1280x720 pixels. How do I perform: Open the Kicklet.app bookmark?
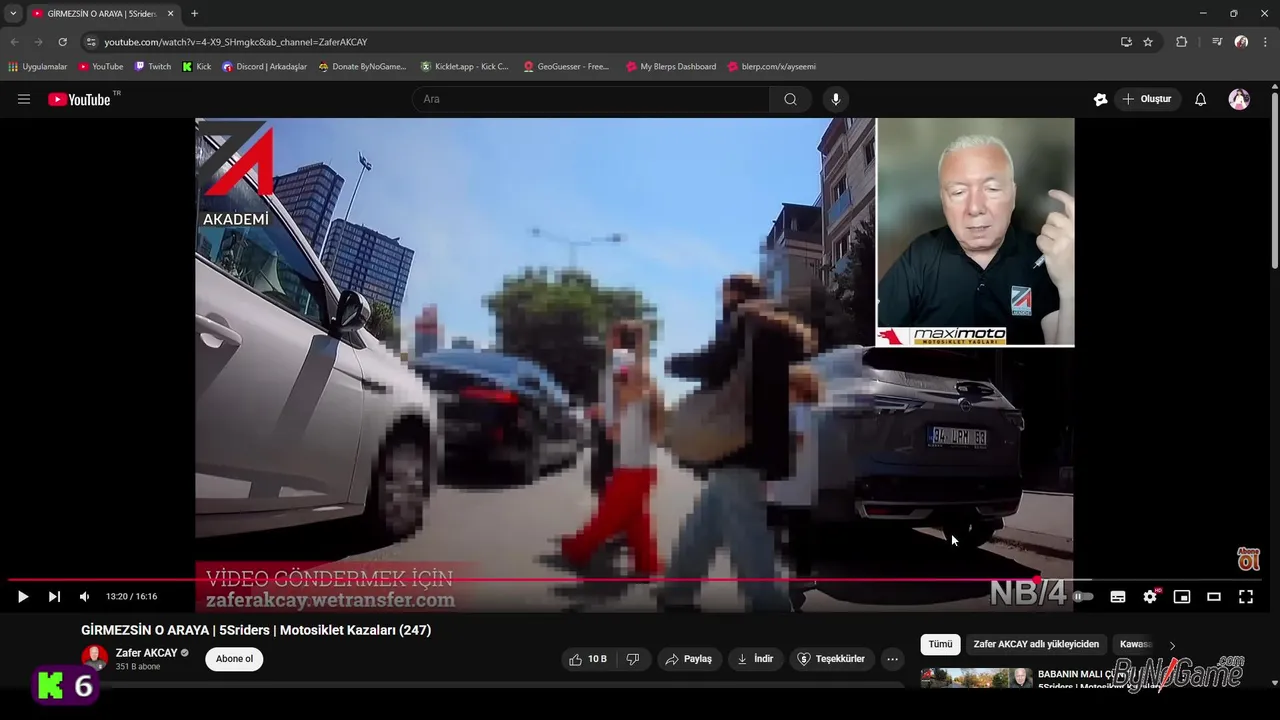tap(464, 67)
